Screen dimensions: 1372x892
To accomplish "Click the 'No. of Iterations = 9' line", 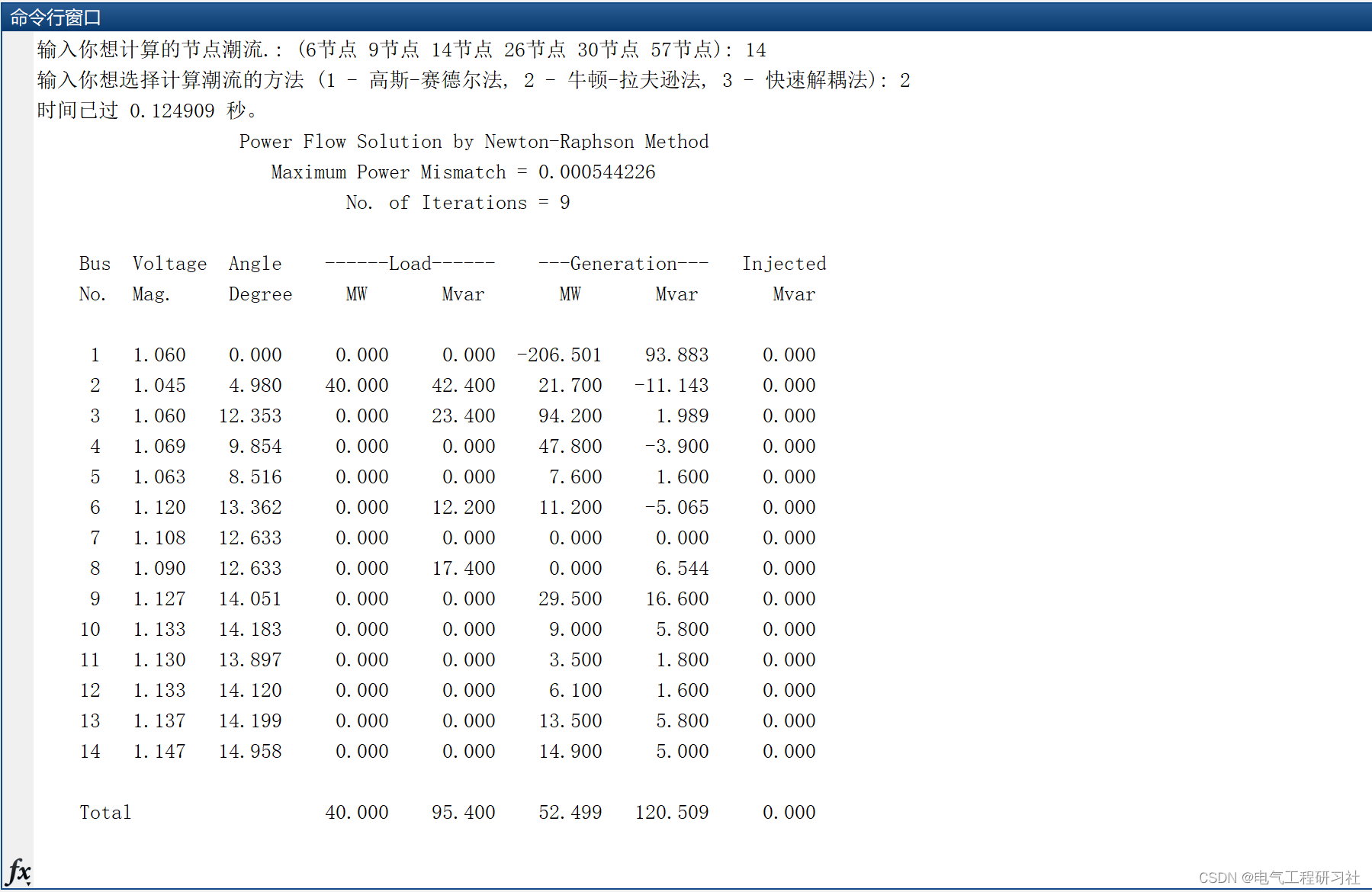I will 458,203.
